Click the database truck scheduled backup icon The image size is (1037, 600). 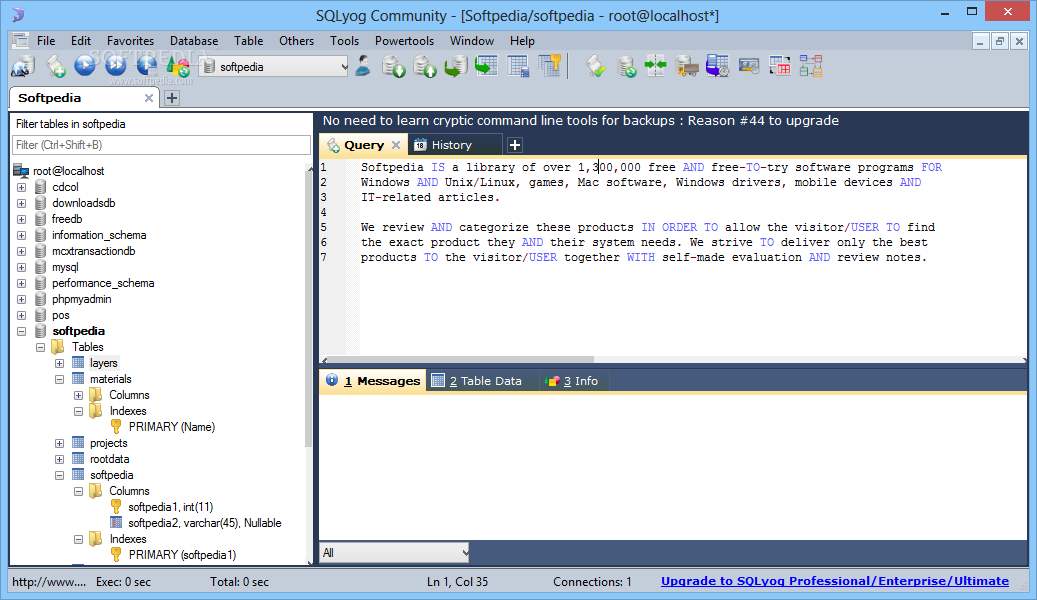(x=686, y=66)
